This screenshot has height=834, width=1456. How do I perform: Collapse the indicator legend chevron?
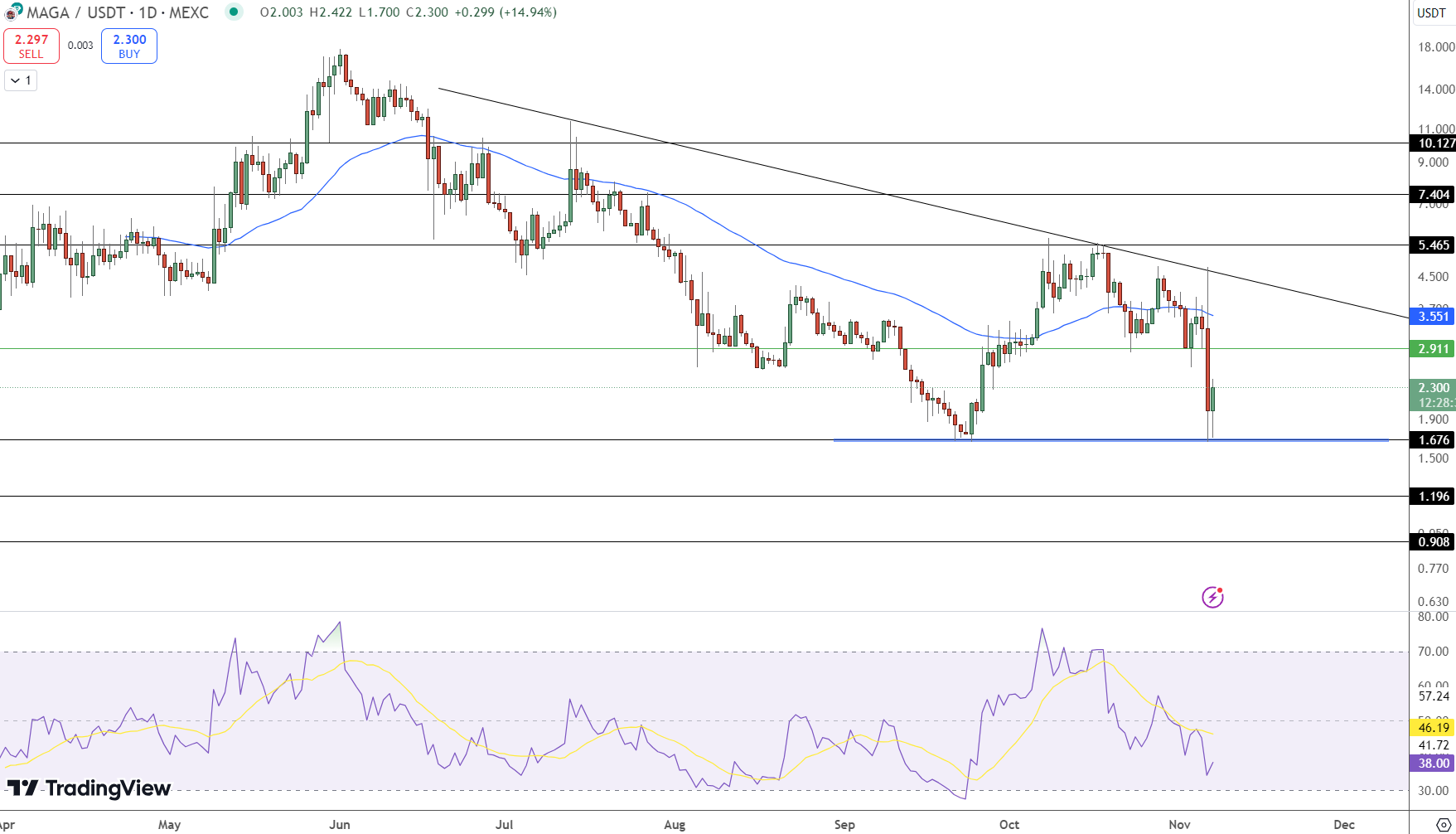21,80
